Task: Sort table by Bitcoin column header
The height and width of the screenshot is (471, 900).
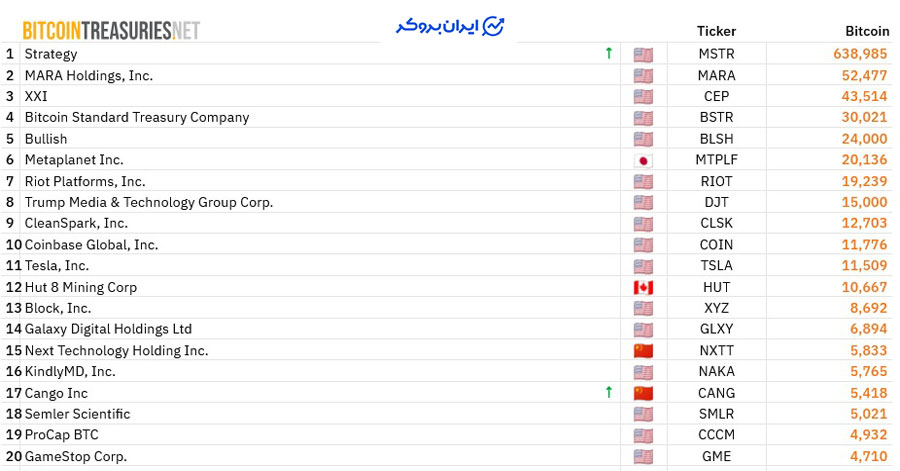Action: tap(866, 31)
